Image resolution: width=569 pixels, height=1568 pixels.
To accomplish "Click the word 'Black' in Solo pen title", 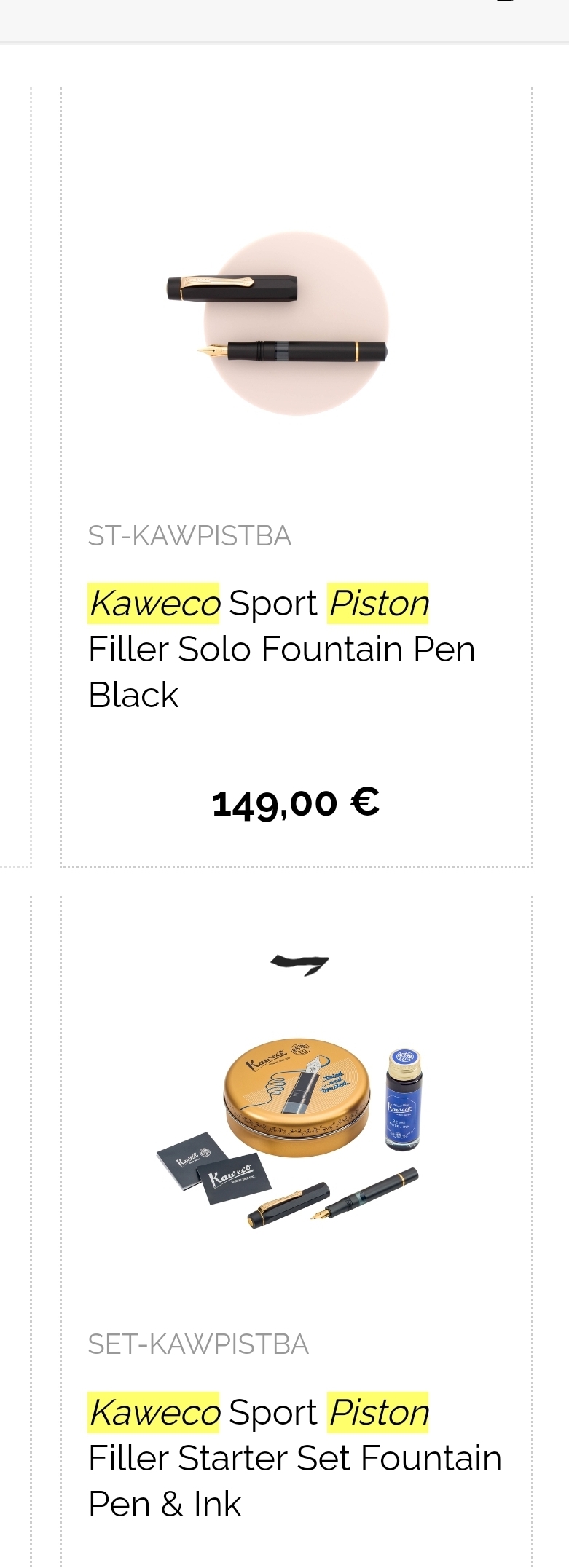I will (133, 696).
